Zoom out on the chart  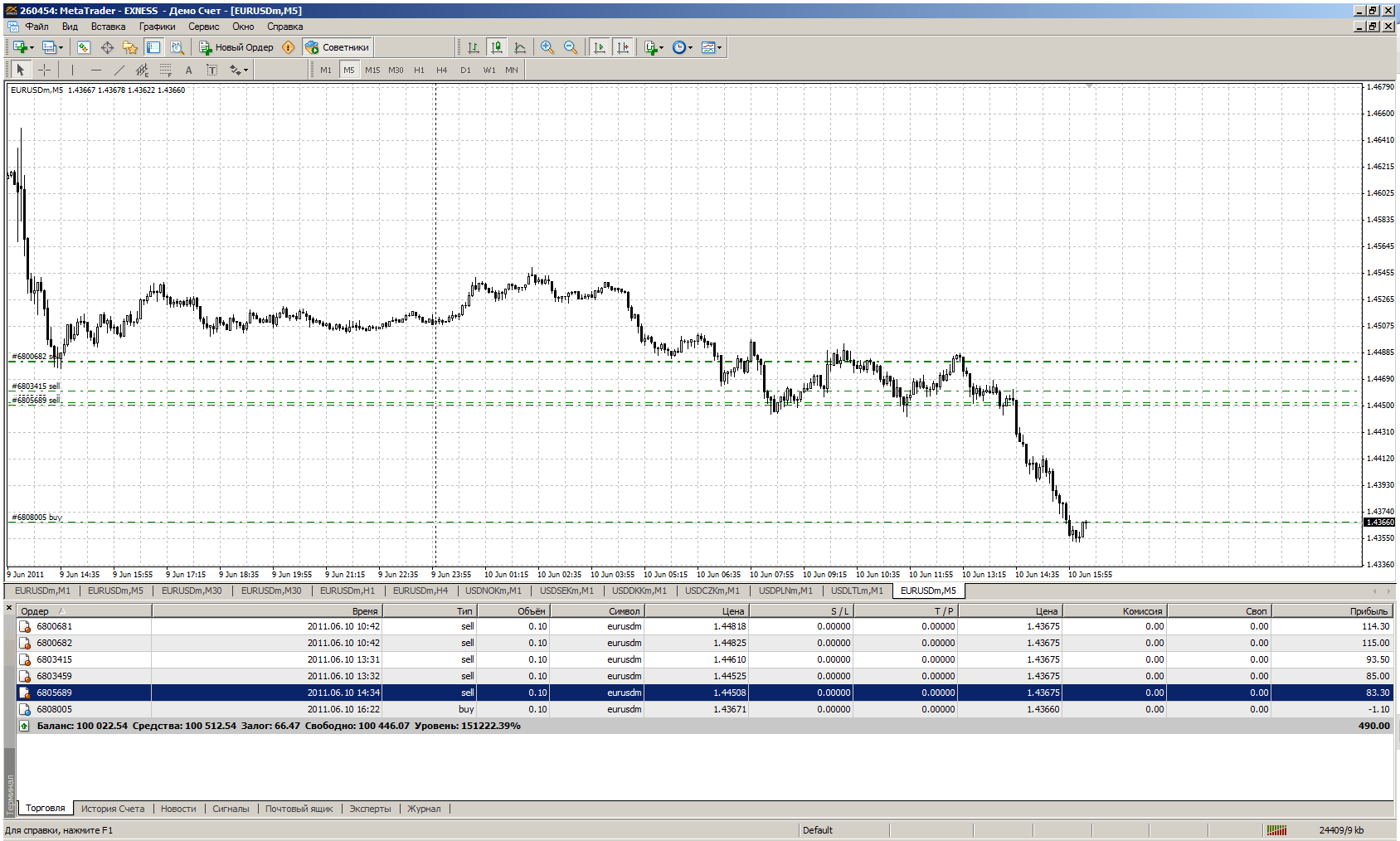click(570, 47)
